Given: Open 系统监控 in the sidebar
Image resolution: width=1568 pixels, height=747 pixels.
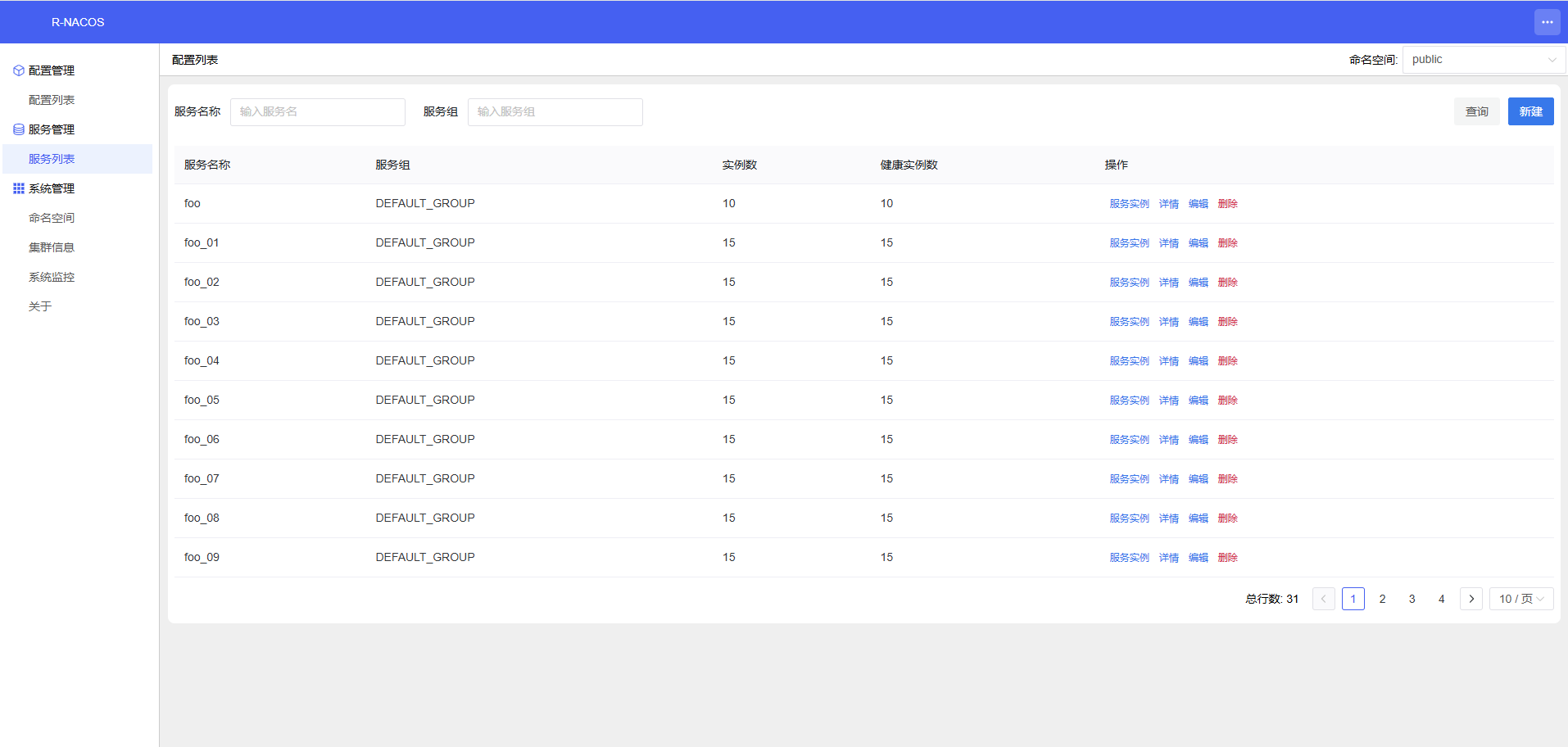Looking at the screenshot, I should [x=52, y=277].
